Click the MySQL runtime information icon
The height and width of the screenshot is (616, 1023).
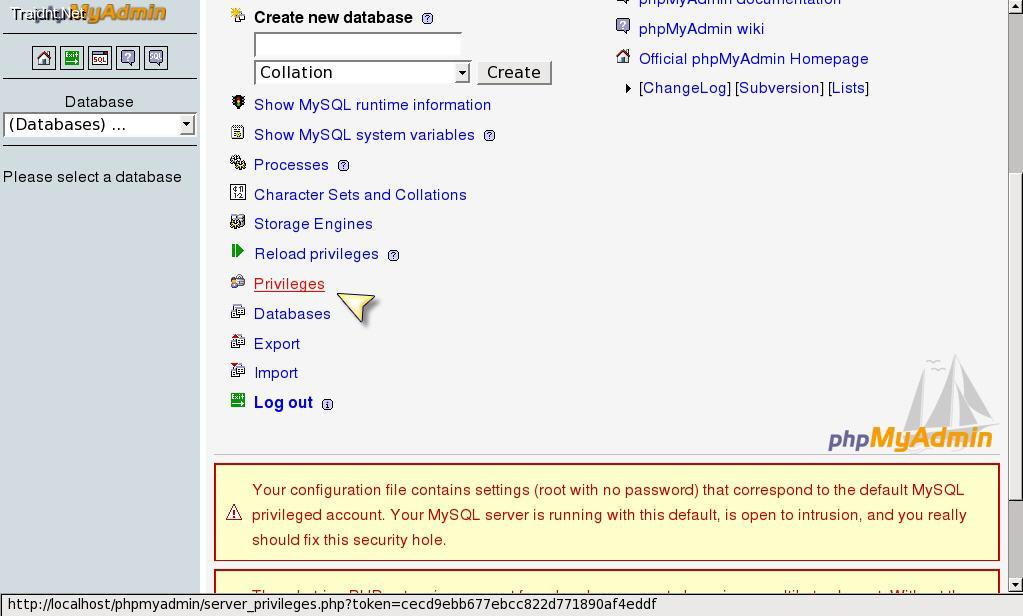pyautogui.click(x=238, y=103)
